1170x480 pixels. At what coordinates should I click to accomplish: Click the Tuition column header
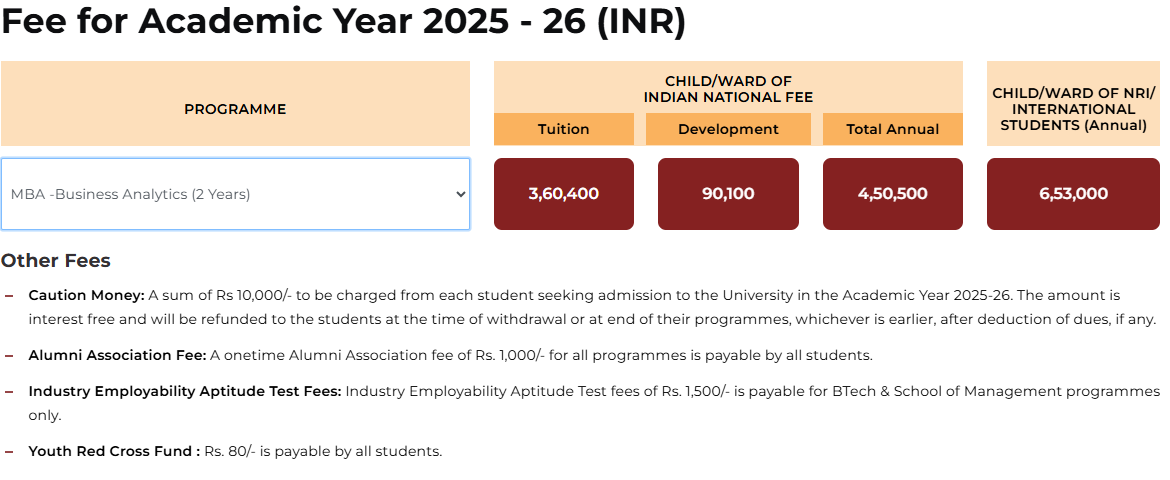pyautogui.click(x=564, y=129)
